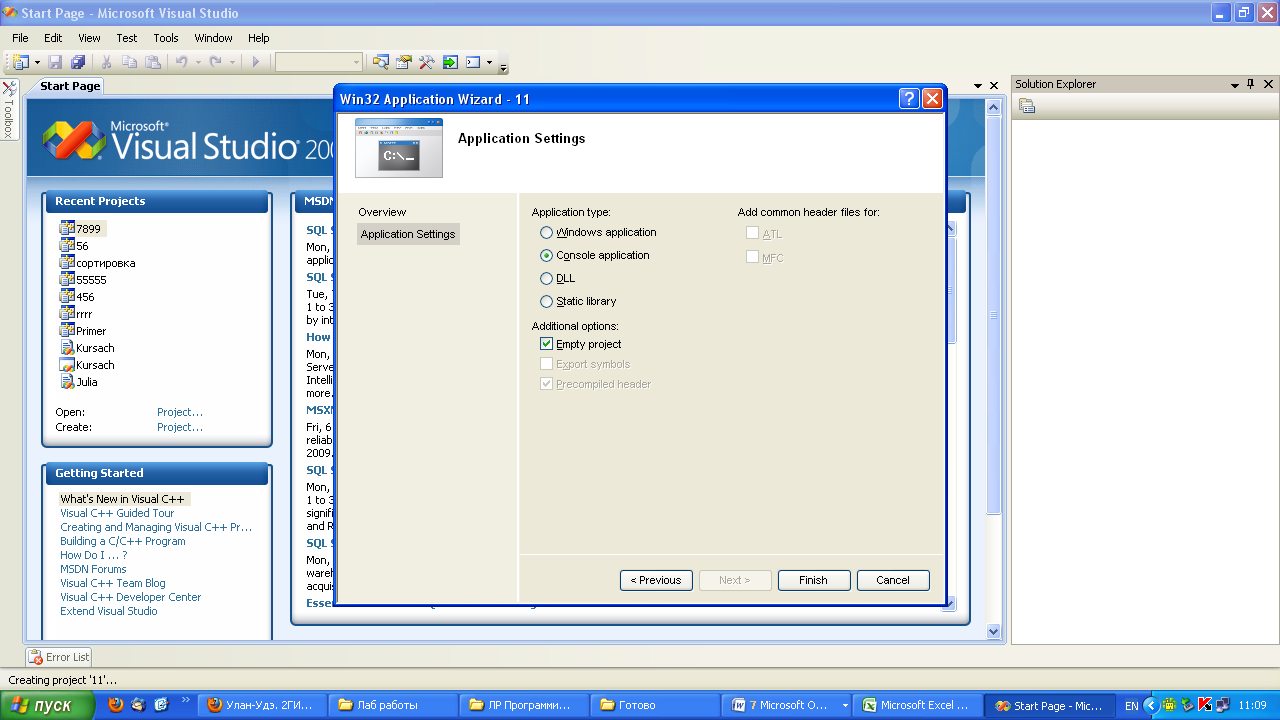Open the Overview page in wizard sidebar

point(382,212)
